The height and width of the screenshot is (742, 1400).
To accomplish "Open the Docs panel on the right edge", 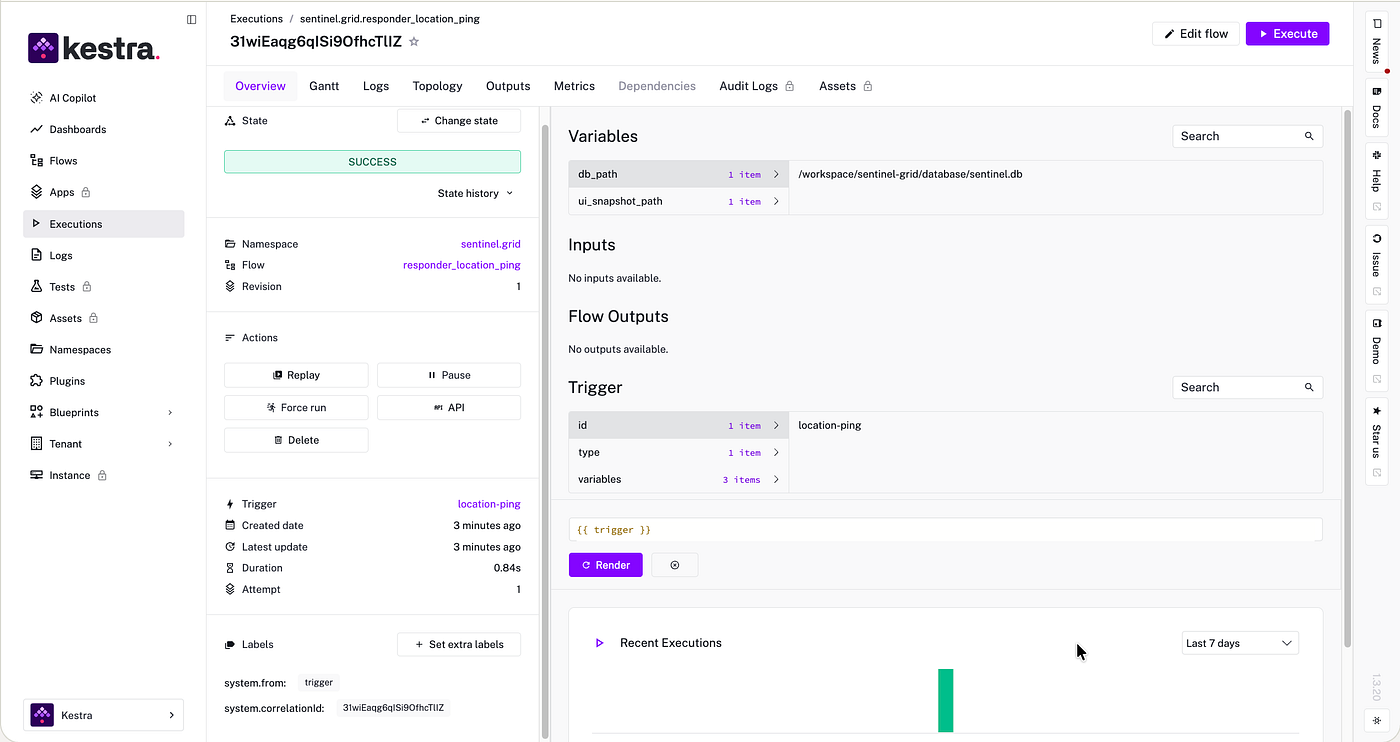I will [x=1376, y=108].
